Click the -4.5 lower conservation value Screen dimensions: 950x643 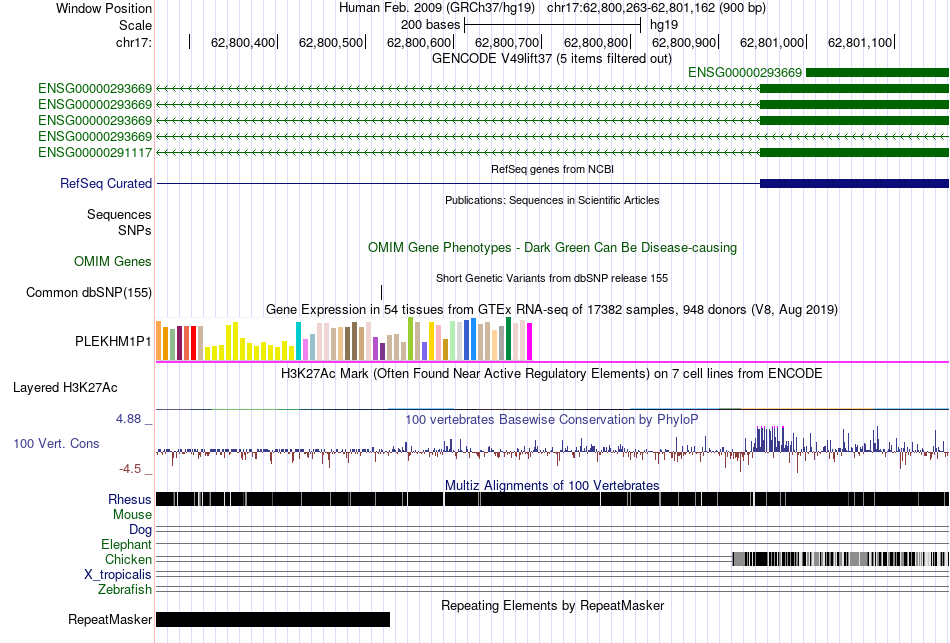click(x=130, y=469)
